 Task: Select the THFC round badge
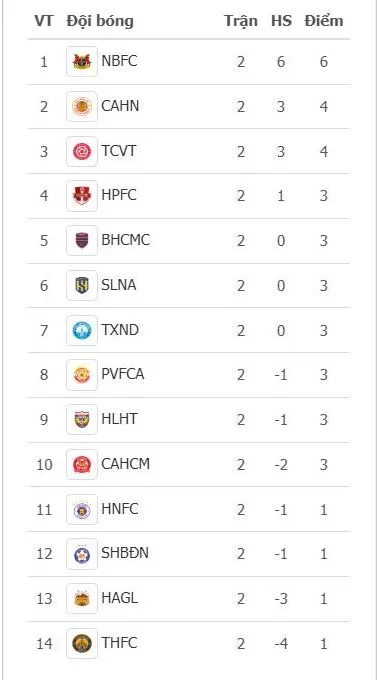[x=82, y=644]
